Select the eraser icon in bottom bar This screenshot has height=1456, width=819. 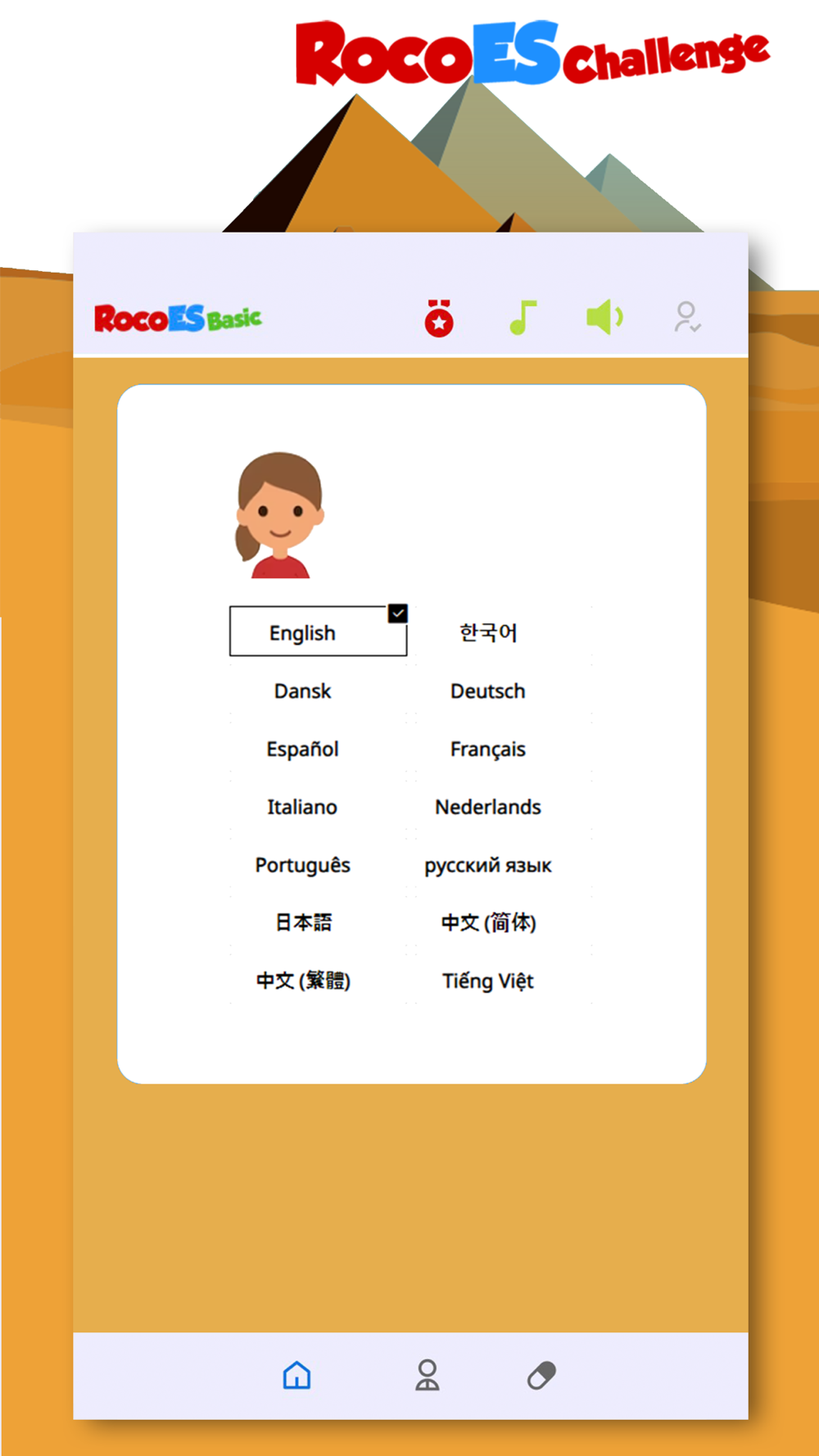(541, 1376)
